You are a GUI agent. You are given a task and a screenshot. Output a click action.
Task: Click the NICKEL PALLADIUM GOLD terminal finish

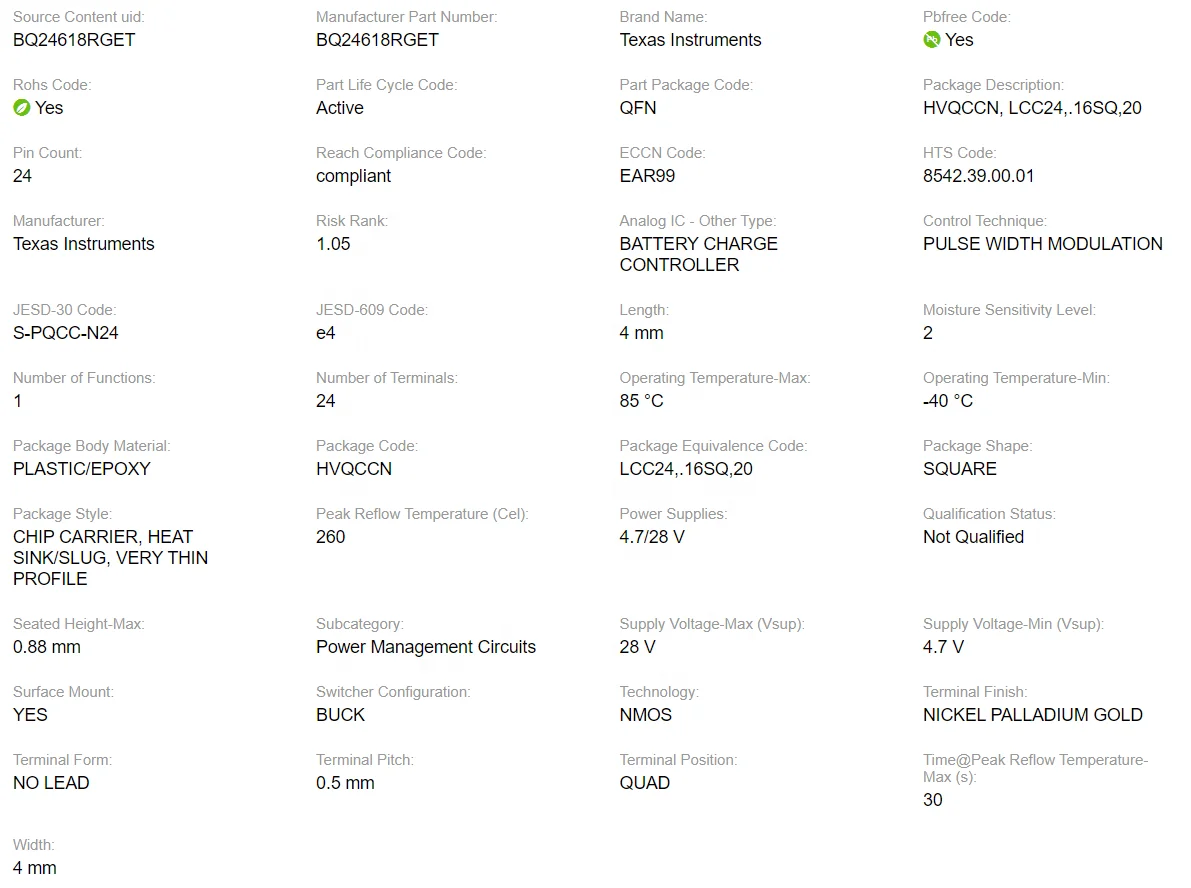1032,715
